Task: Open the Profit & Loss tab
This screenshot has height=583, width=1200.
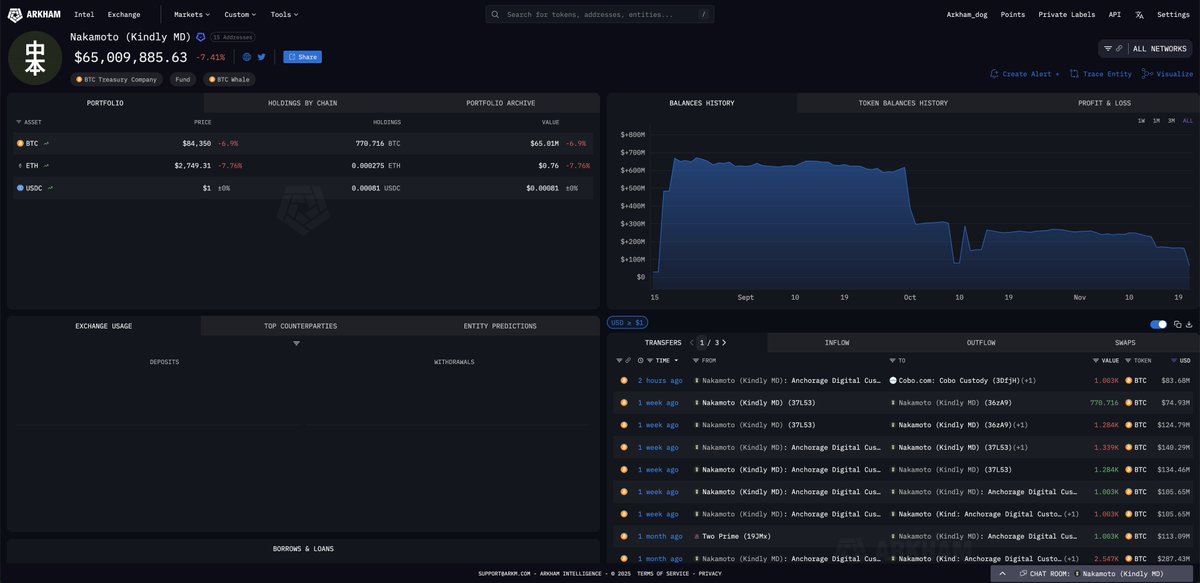Action: click(1104, 103)
